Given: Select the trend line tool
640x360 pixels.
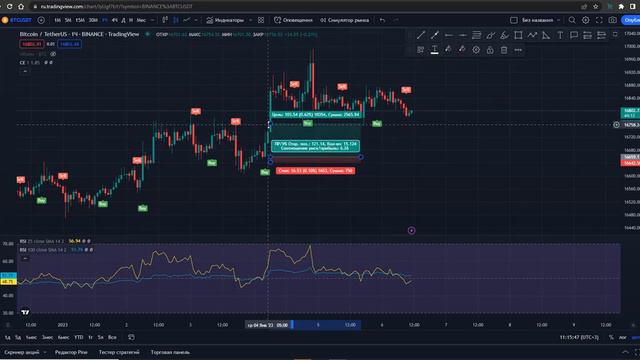Looking at the screenshot, I should (x=421, y=36).
